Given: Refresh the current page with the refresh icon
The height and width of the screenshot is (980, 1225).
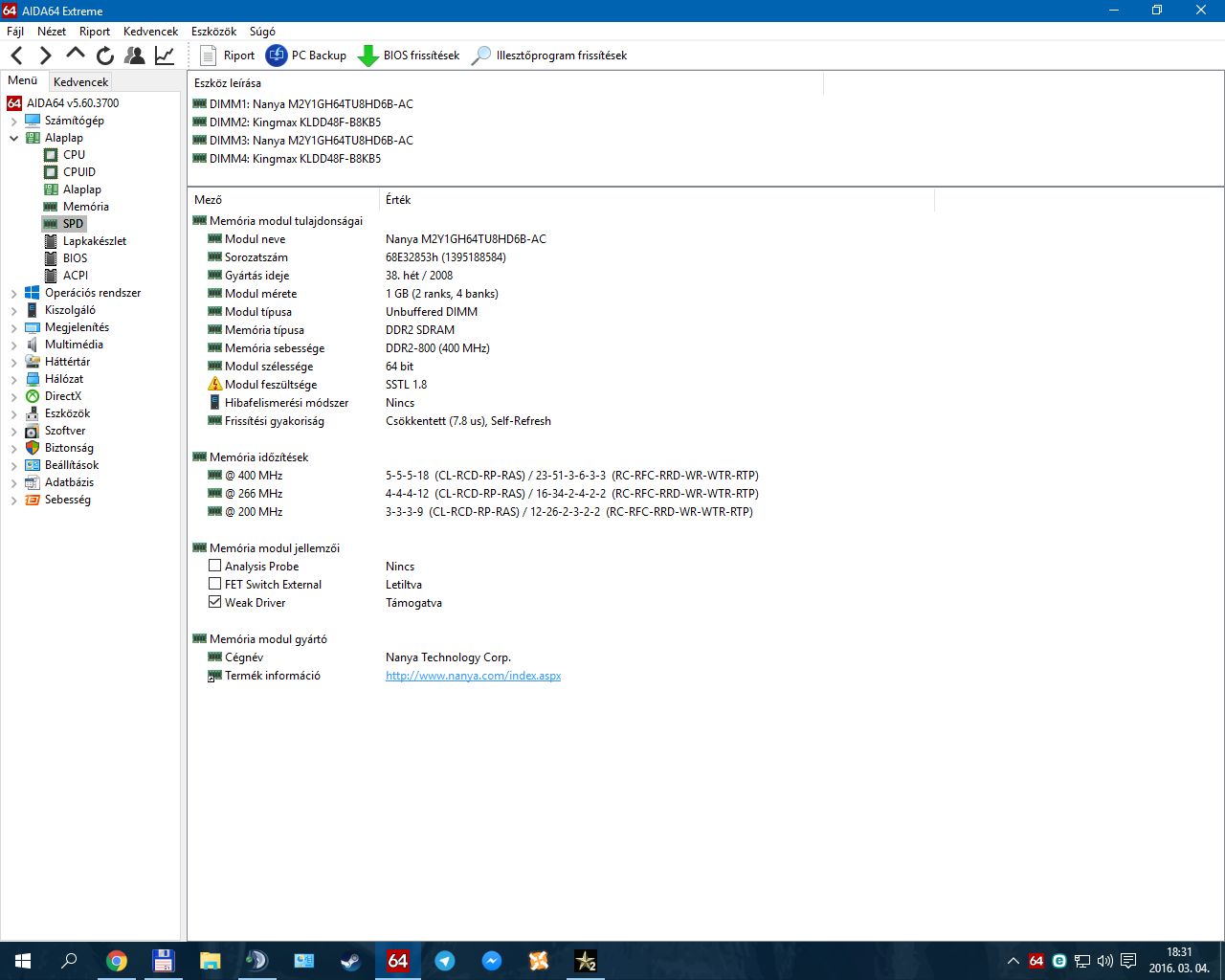Looking at the screenshot, I should 105,56.
